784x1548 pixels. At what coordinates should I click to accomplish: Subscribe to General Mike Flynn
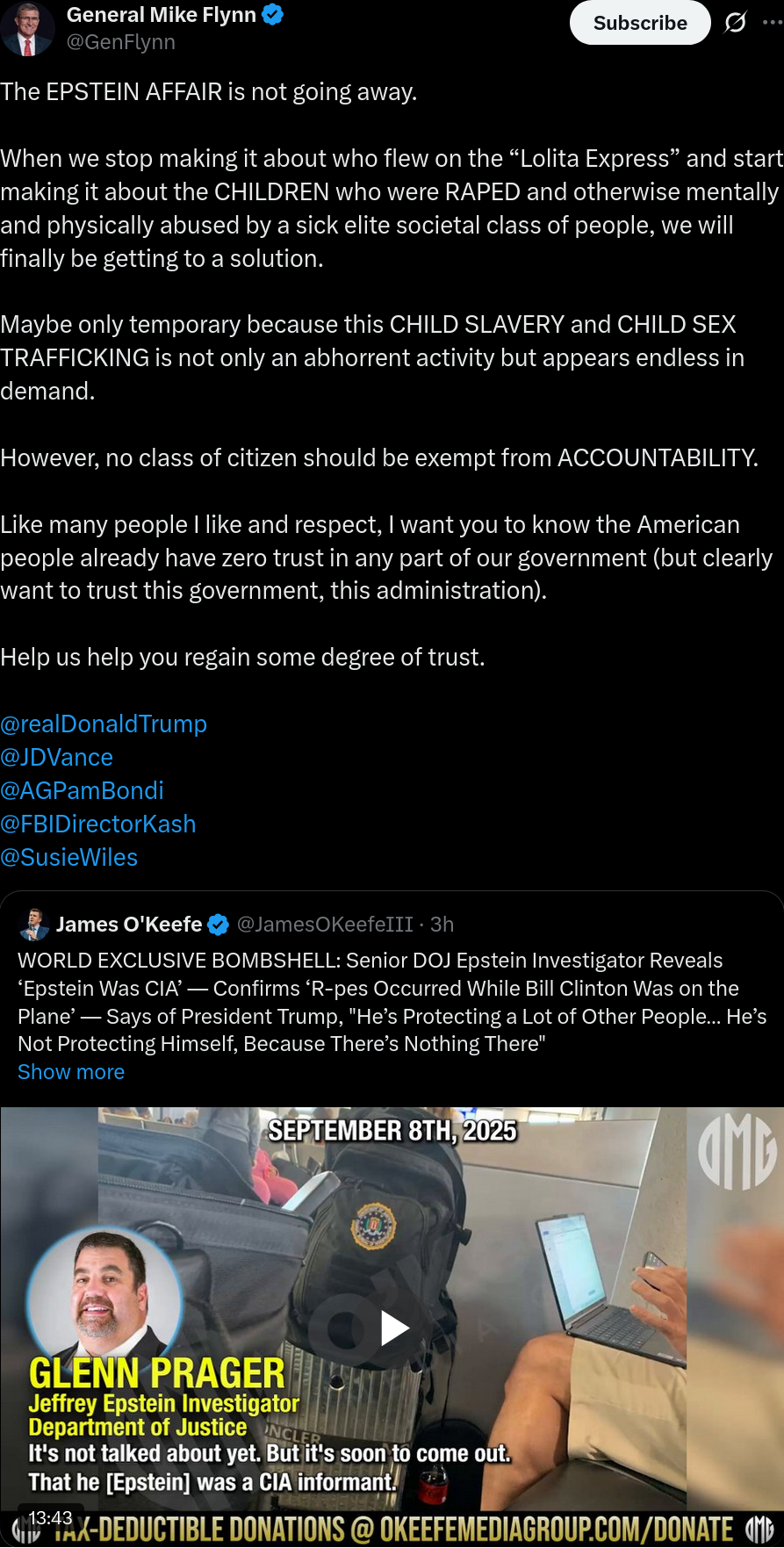[x=640, y=23]
